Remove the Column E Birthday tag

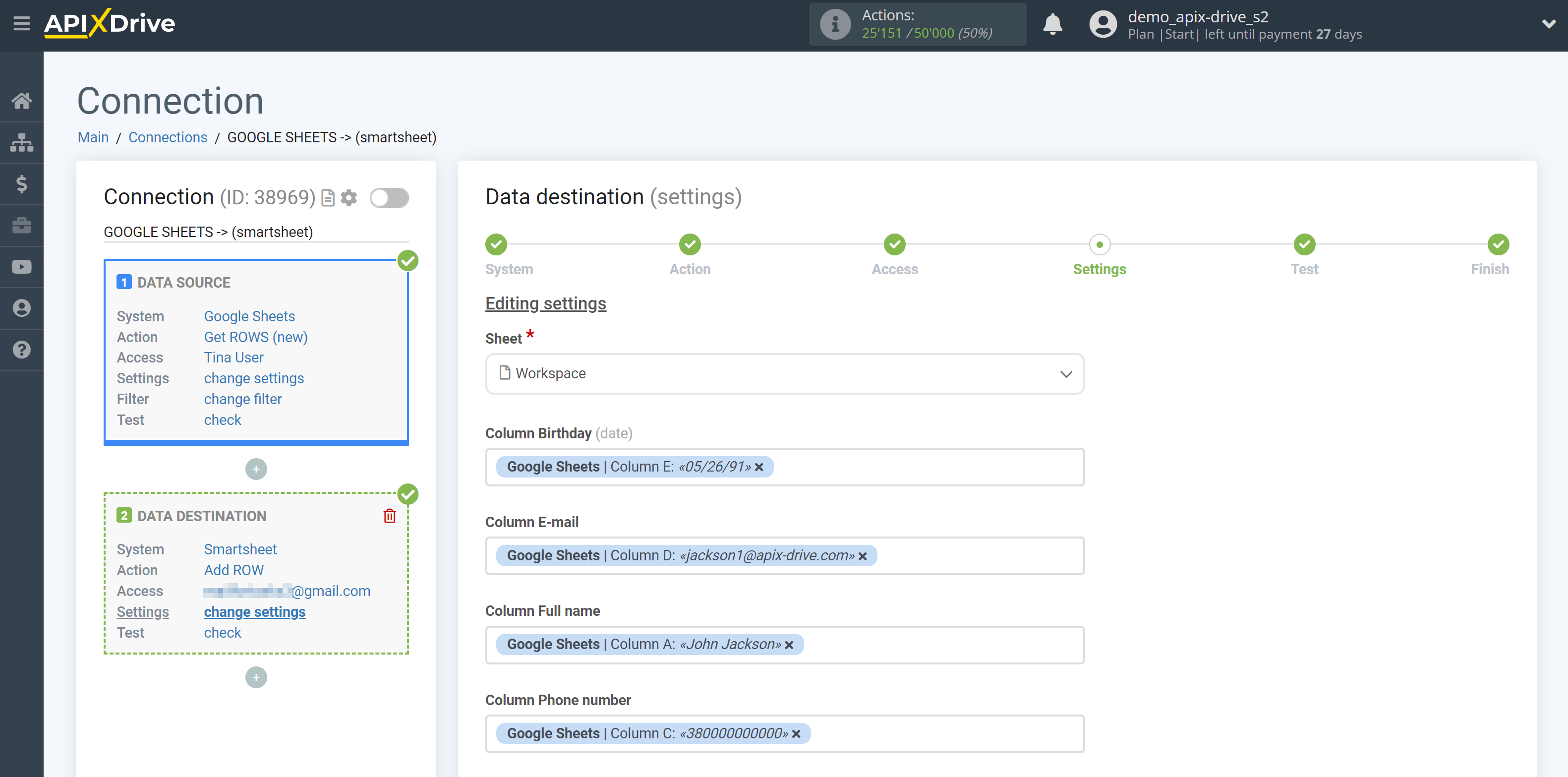pos(759,467)
